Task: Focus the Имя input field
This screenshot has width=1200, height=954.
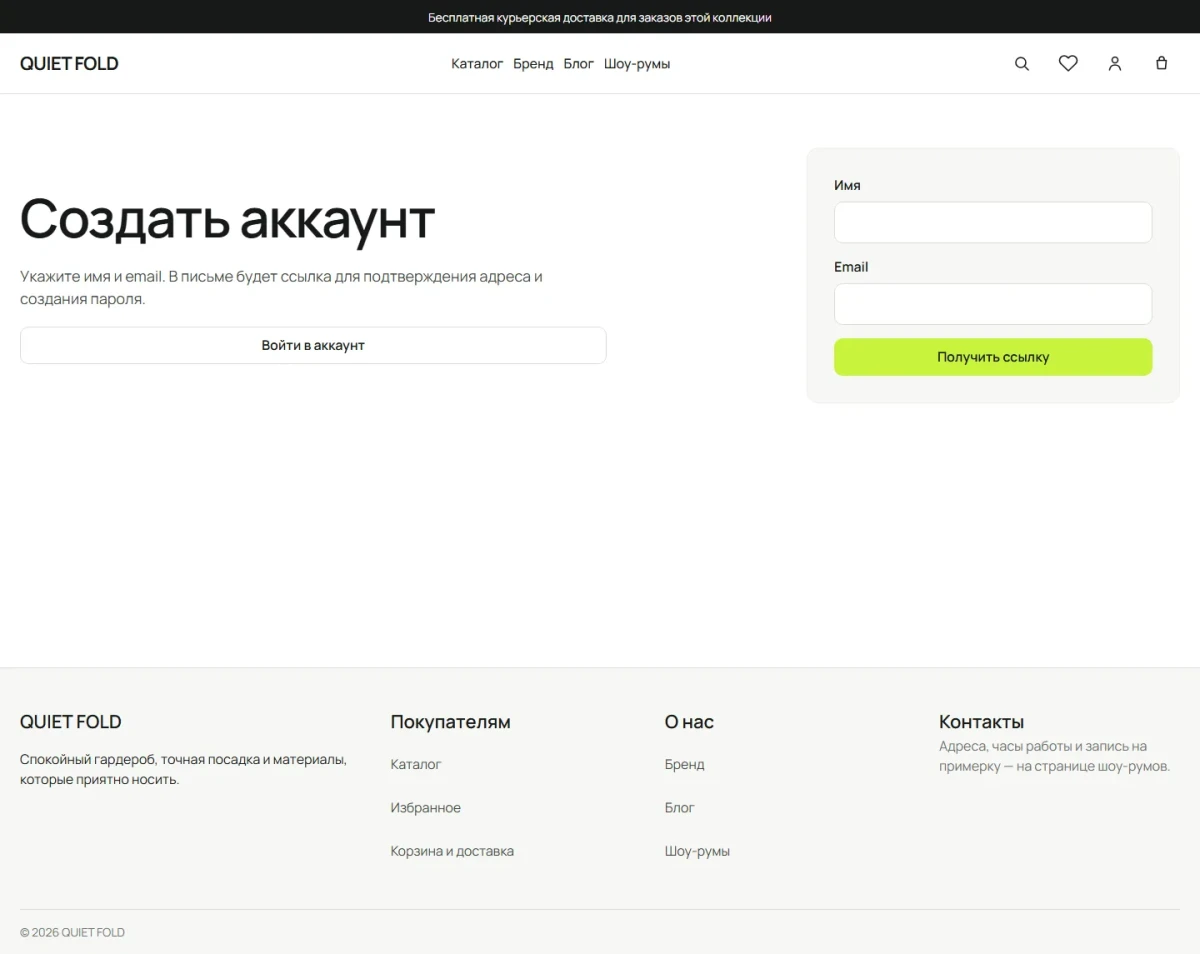Action: click(x=993, y=222)
